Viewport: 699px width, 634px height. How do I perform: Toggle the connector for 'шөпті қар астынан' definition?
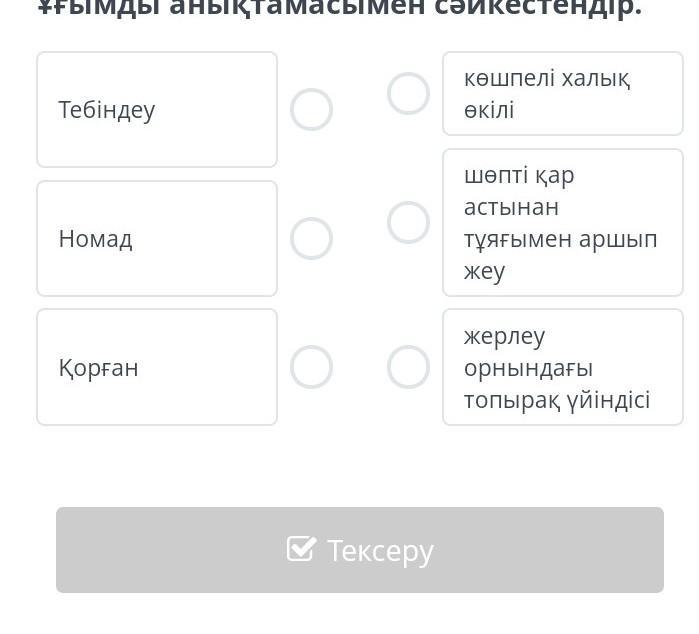pyautogui.click(x=408, y=222)
